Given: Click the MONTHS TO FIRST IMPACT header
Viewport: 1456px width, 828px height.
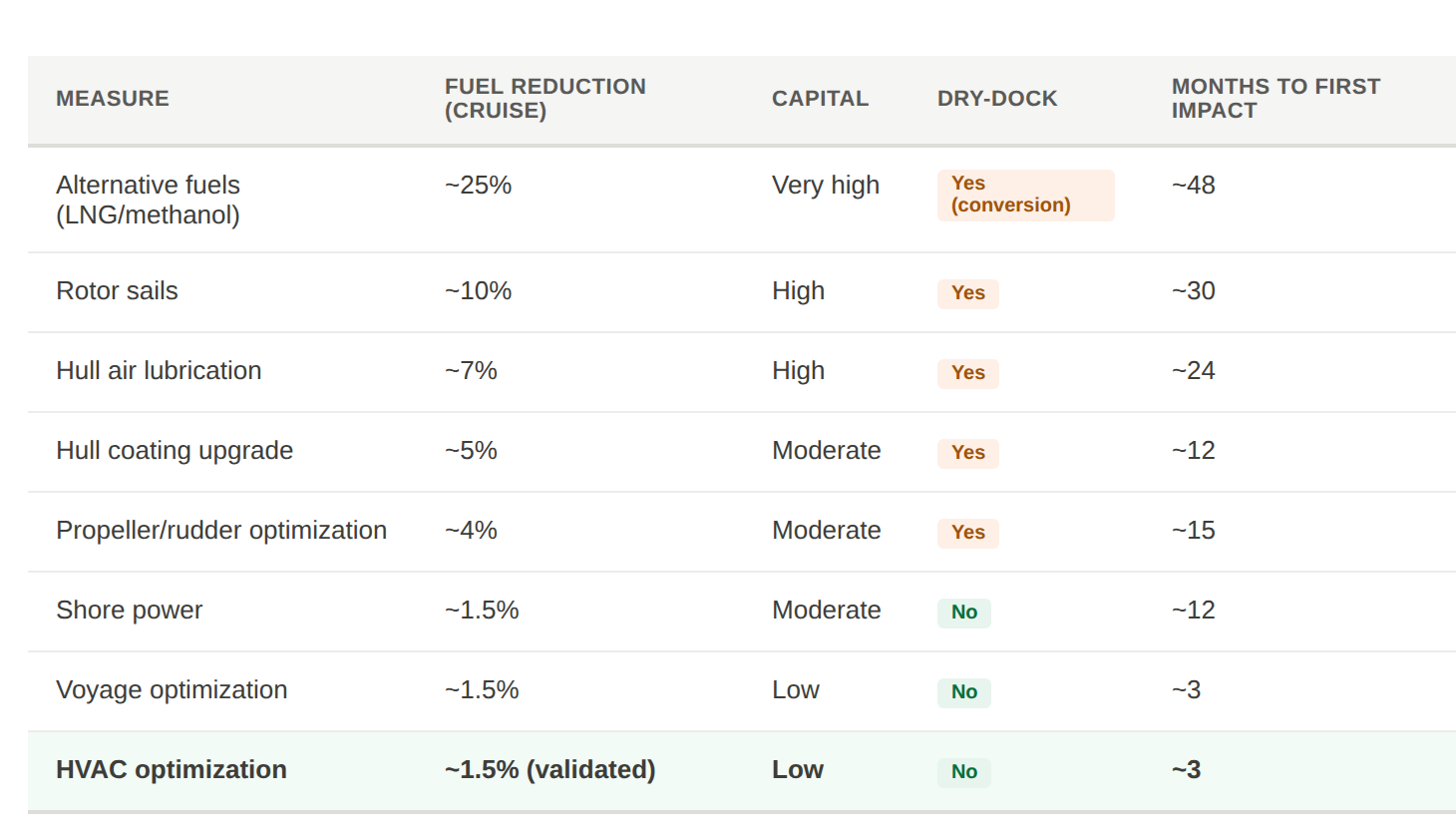Looking at the screenshot, I should tap(1275, 99).
